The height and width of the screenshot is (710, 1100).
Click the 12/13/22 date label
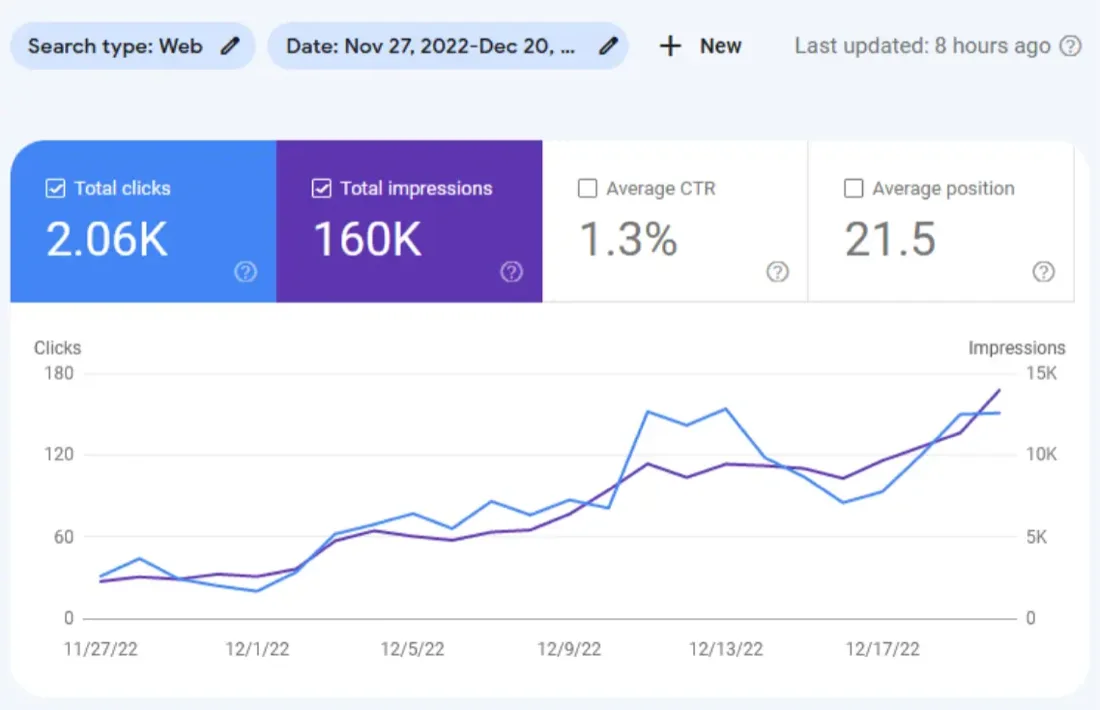tap(725, 649)
